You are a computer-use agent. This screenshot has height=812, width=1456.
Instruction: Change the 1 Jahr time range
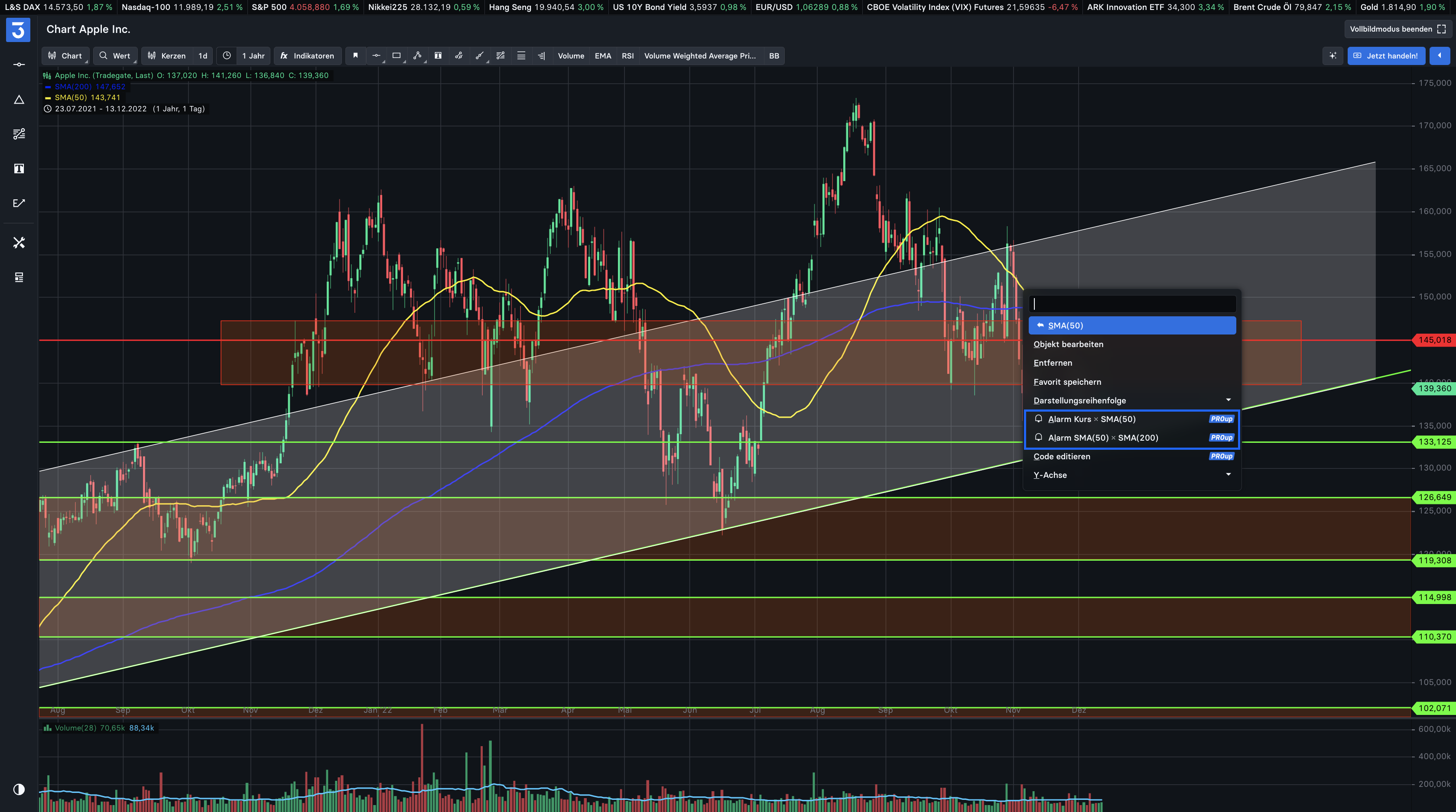(253, 55)
